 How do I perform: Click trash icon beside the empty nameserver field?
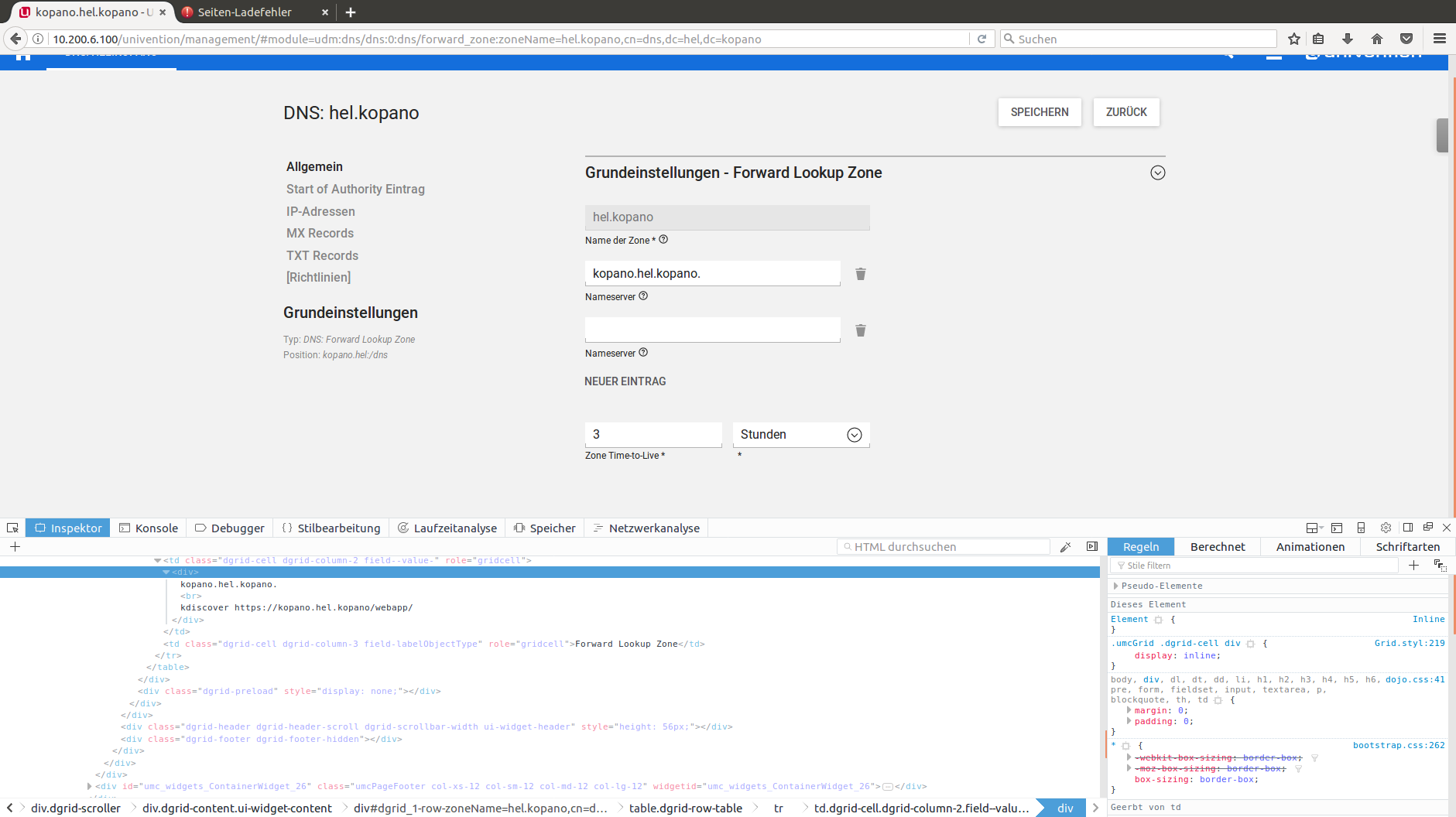coord(860,330)
